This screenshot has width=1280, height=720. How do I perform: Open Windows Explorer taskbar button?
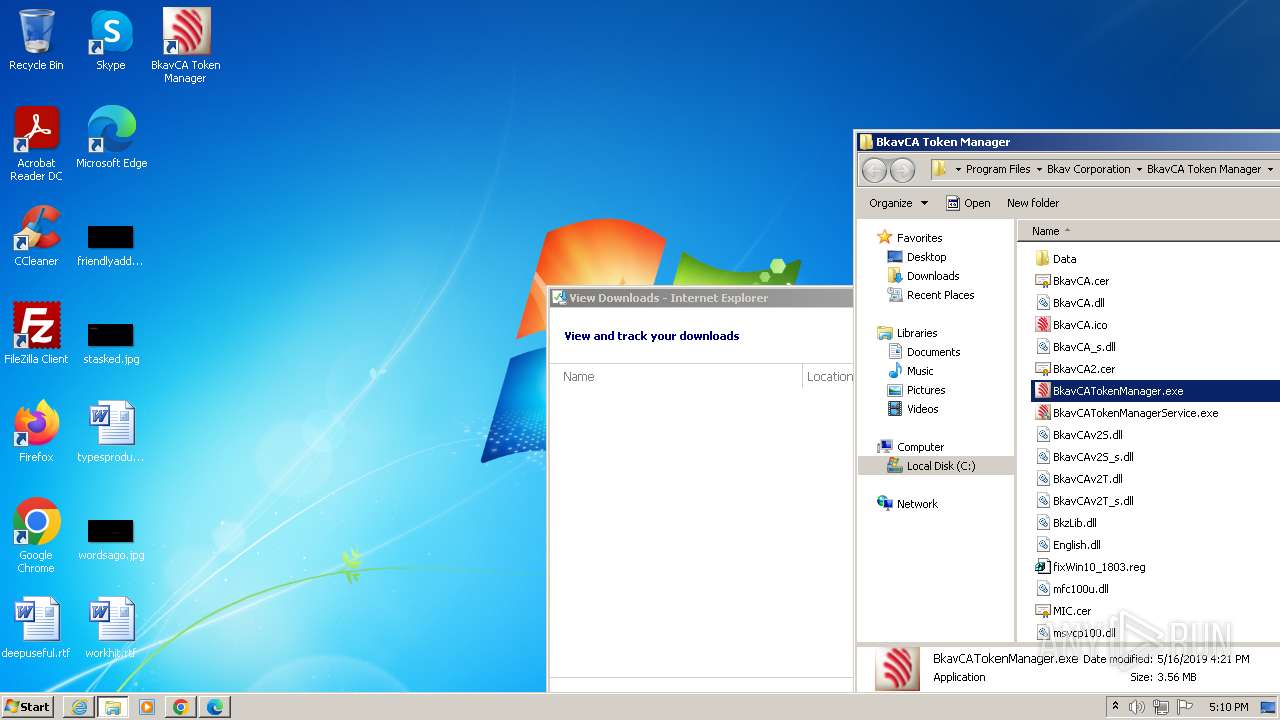(x=113, y=707)
